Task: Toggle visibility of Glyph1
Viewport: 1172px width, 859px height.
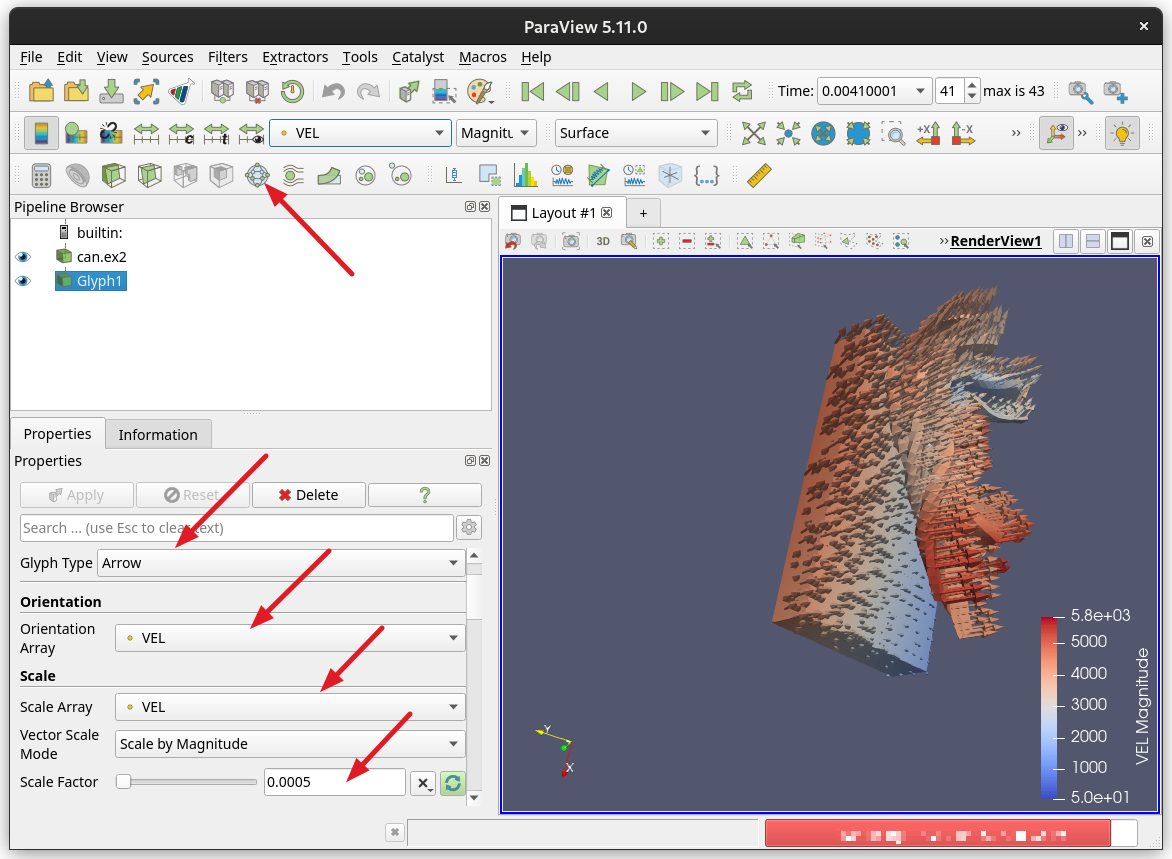Action: (23, 281)
